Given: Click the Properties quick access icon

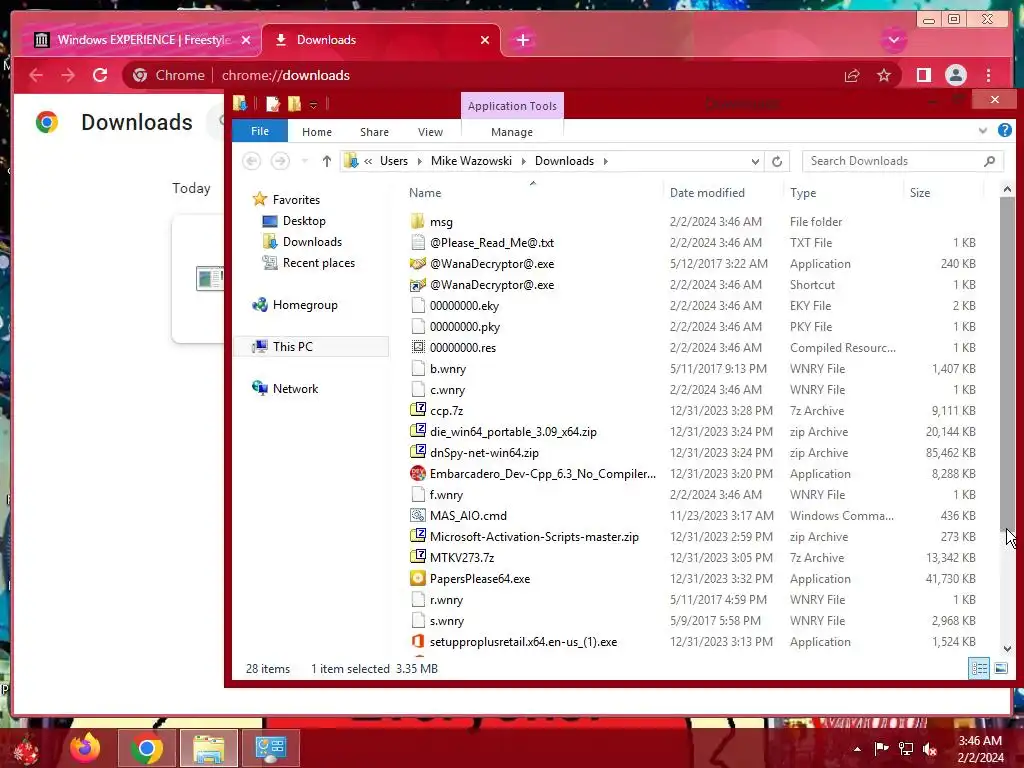Looking at the screenshot, I should pyautogui.click(x=272, y=104).
